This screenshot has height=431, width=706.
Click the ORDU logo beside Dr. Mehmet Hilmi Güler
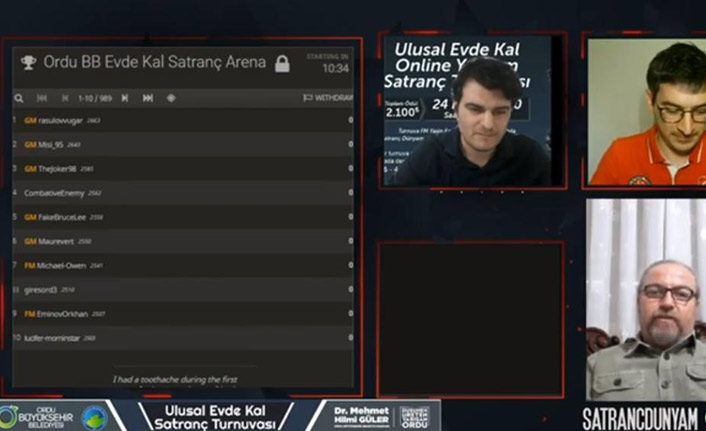pyautogui.click(x=415, y=417)
